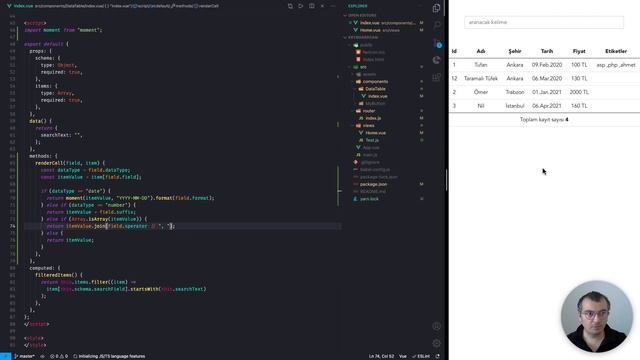This screenshot has width=640, height=360.
Task: Click the split editor icon
Action: 312,6
